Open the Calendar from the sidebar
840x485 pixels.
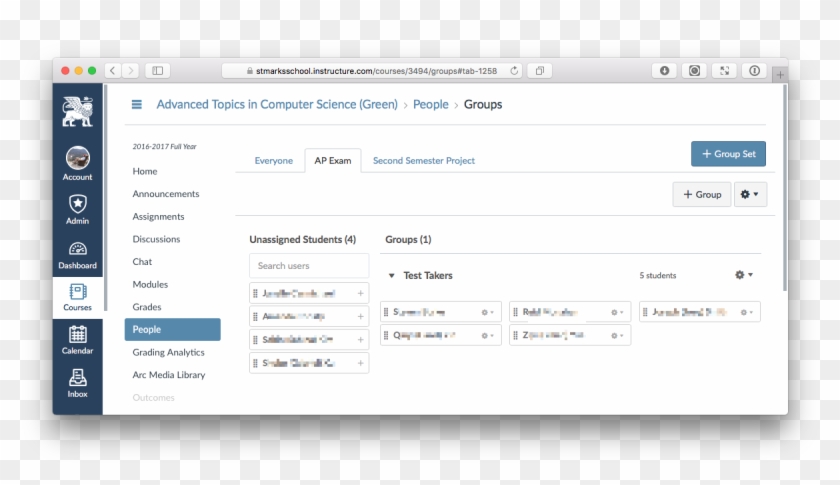[78, 340]
